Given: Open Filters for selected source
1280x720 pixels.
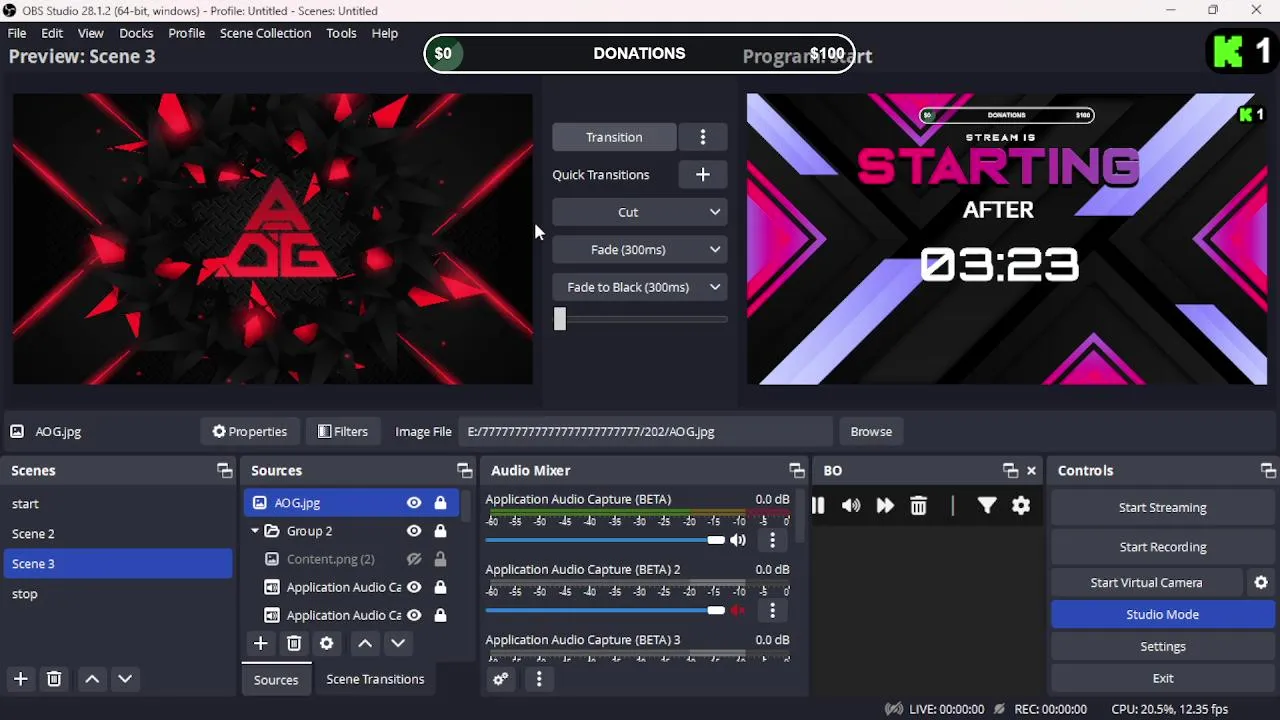Looking at the screenshot, I should [x=343, y=431].
